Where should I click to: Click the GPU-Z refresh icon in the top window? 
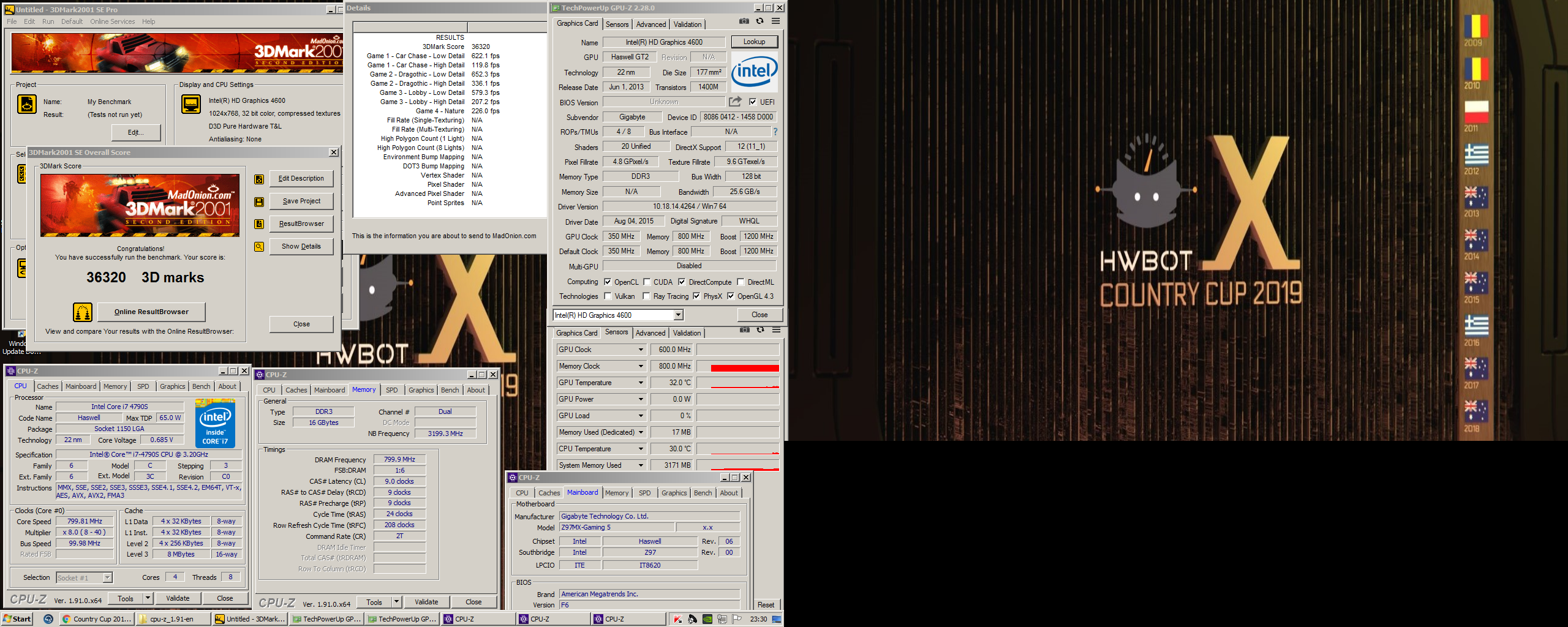point(759,21)
